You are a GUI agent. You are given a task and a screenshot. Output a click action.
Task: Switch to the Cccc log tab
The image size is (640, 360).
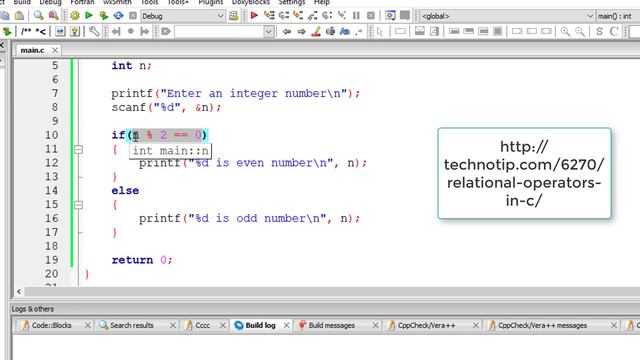(x=202, y=325)
